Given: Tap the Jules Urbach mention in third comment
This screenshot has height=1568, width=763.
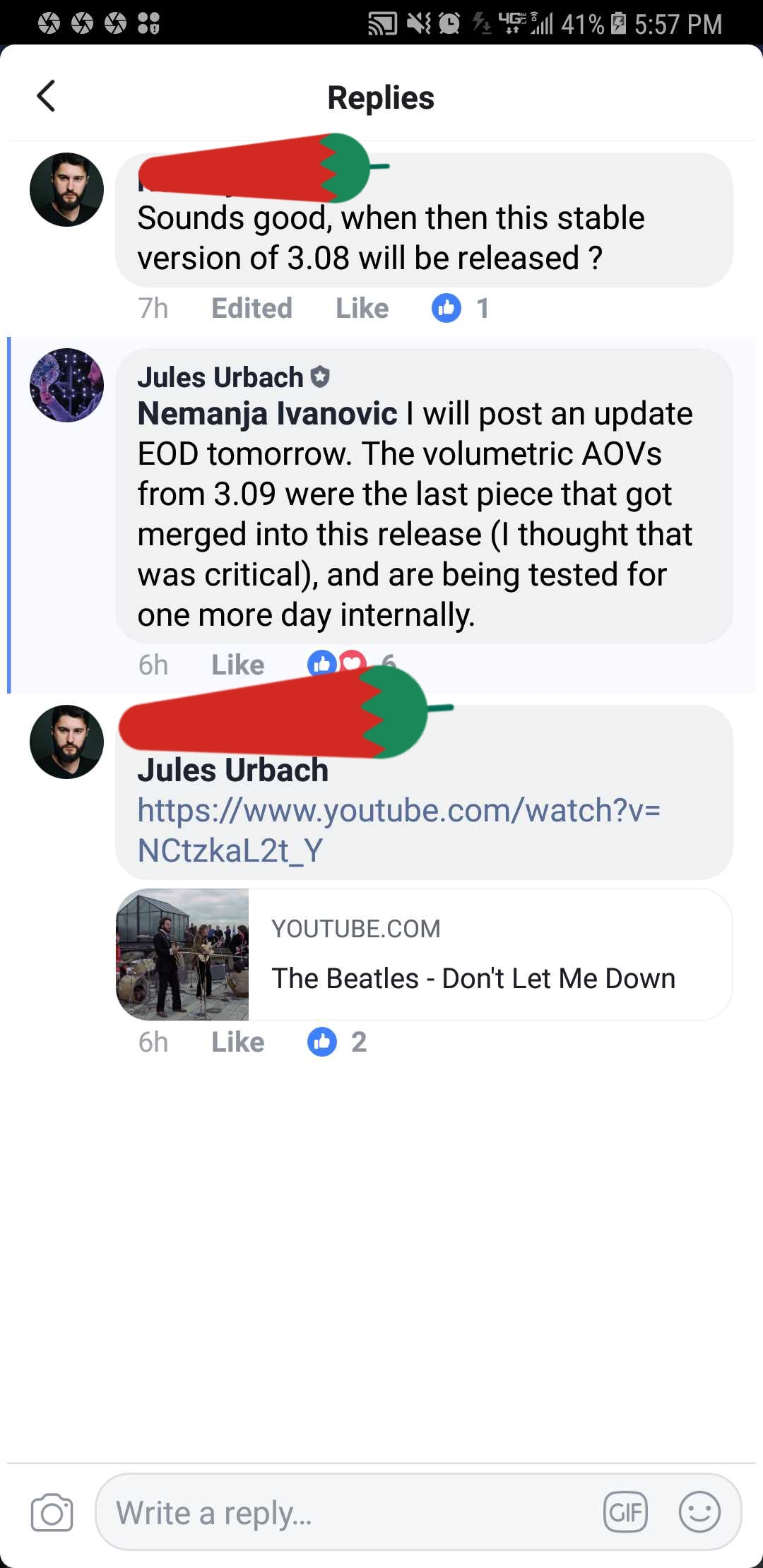Looking at the screenshot, I should [x=233, y=770].
